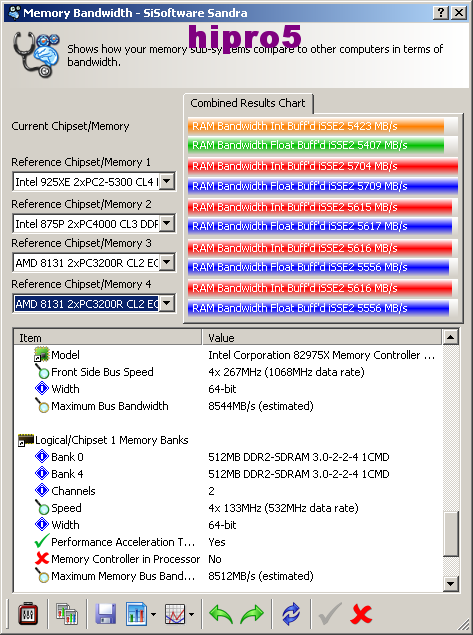Click the title bar help question button
Image resolution: width=473 pixels, height=635 pixels.
click(441, 13)
